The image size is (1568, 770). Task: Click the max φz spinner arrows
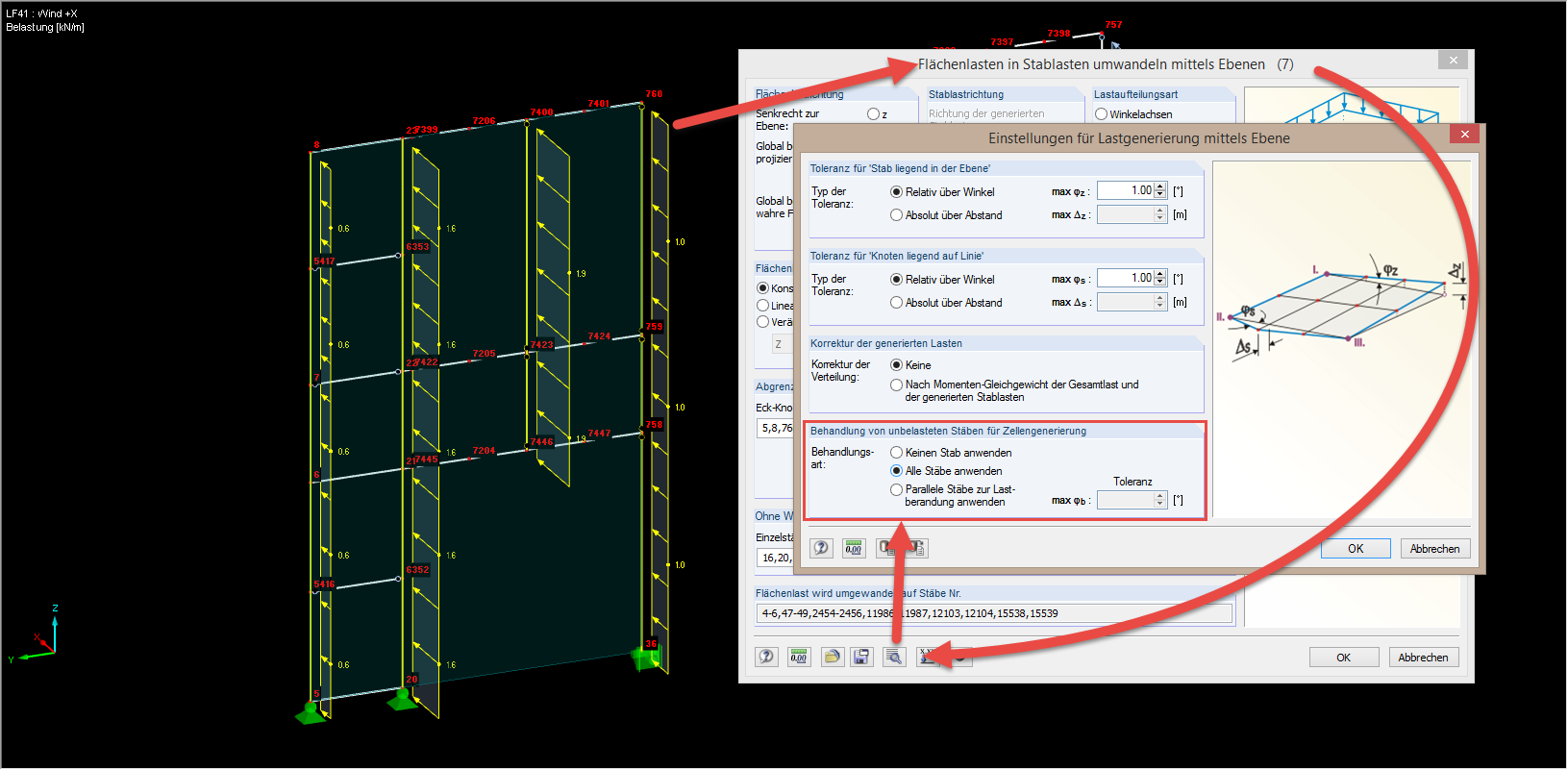click(x=1160, y=190)
